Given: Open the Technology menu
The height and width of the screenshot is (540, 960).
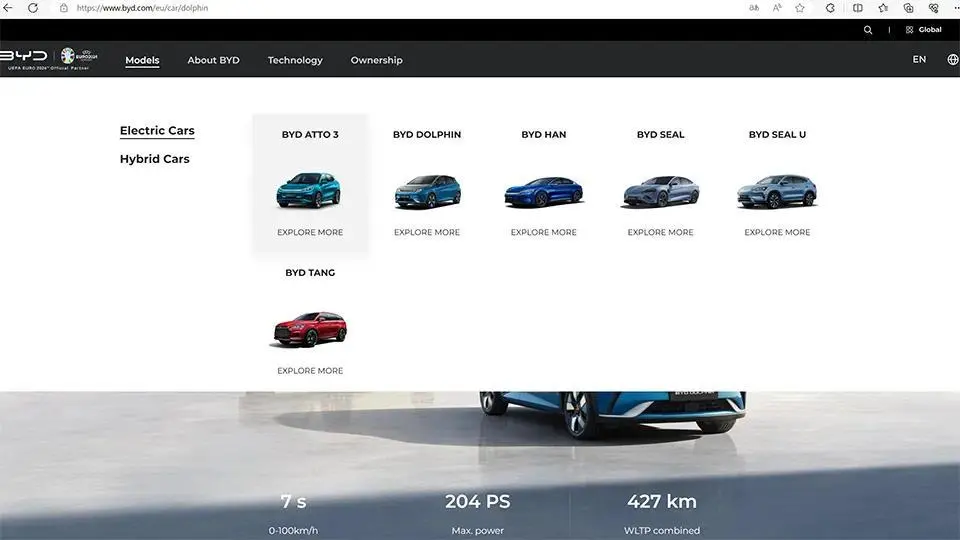Looking at the screenshot, I should (295, 60).
